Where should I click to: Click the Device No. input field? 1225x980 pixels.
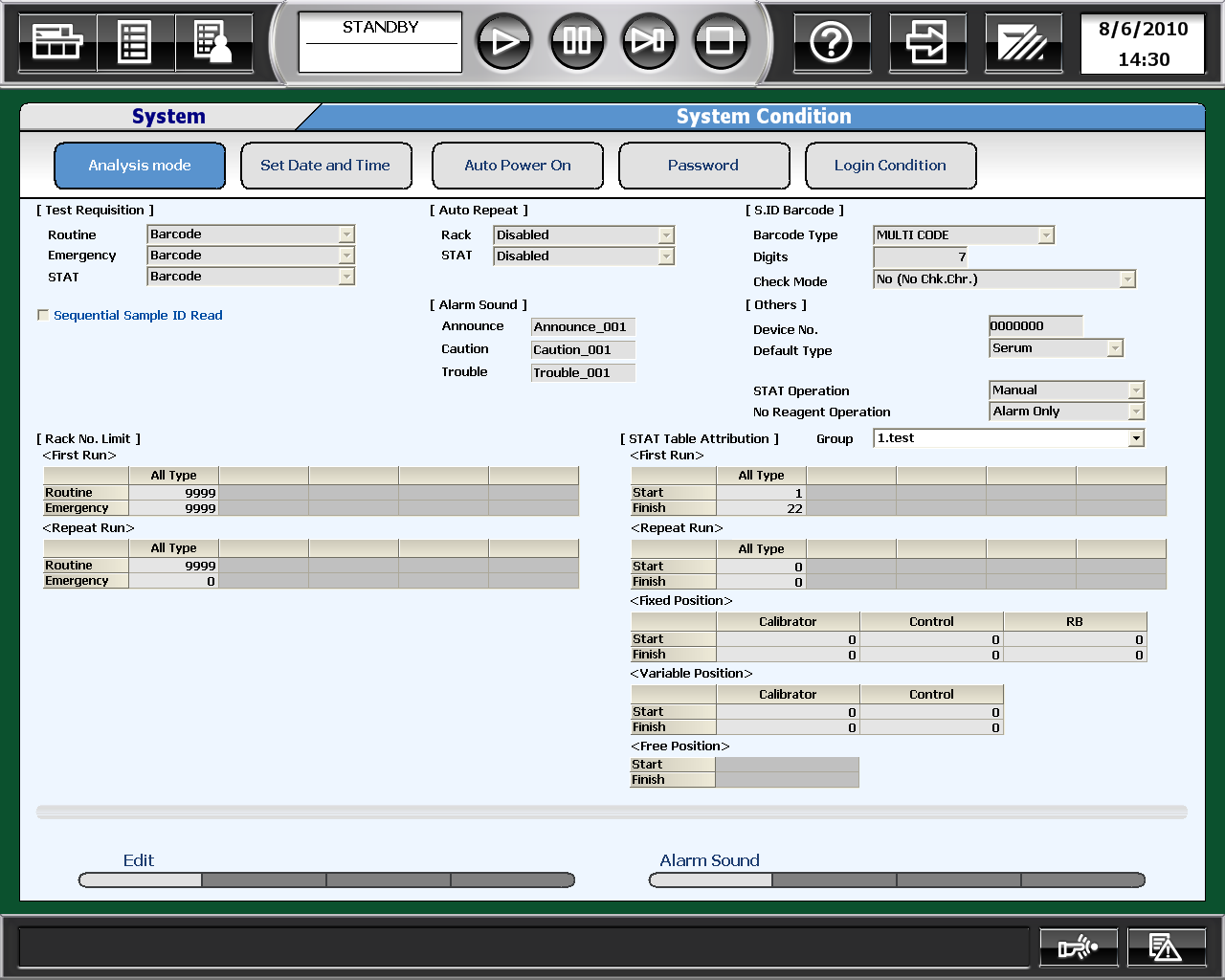pos(1035,326)
